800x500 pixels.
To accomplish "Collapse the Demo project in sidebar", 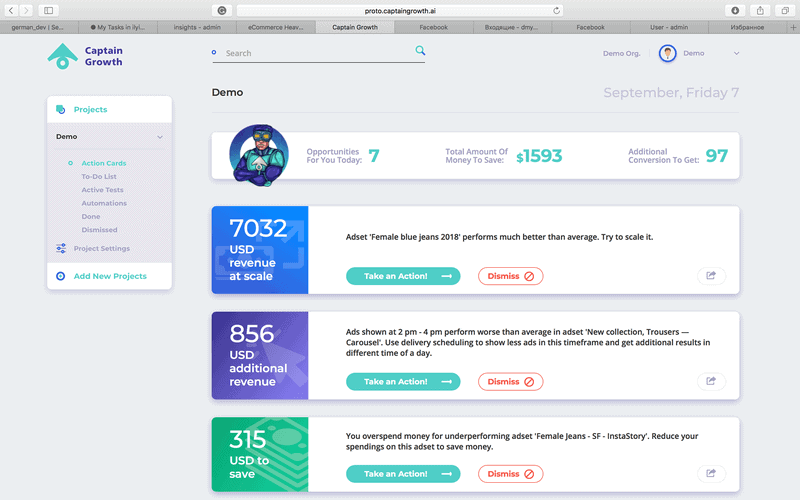I will coord(160,137).
